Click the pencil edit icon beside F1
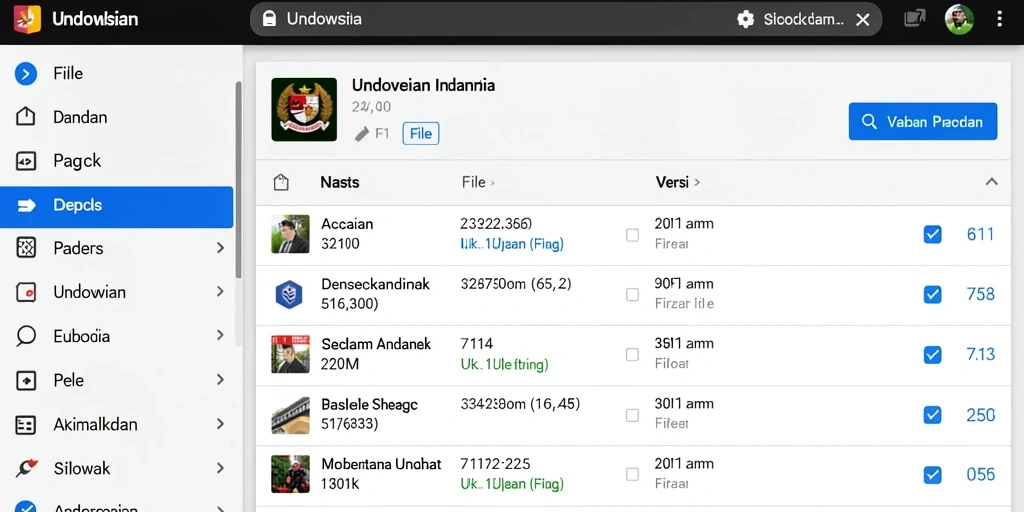Viewport: 1024px width, 512px height. pyautogui.click(x=362, y=135)
